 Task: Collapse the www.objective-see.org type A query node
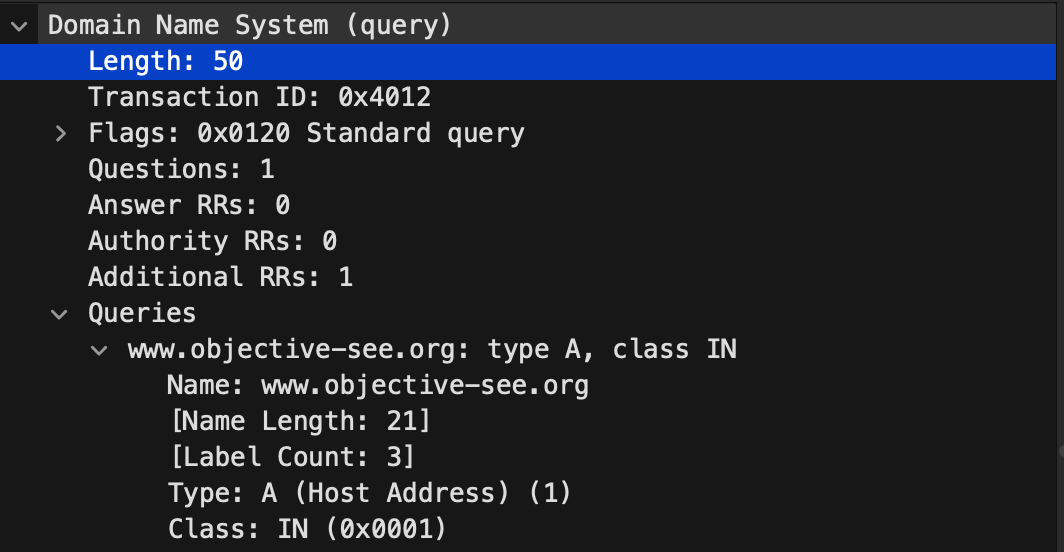tap(99, 350)
